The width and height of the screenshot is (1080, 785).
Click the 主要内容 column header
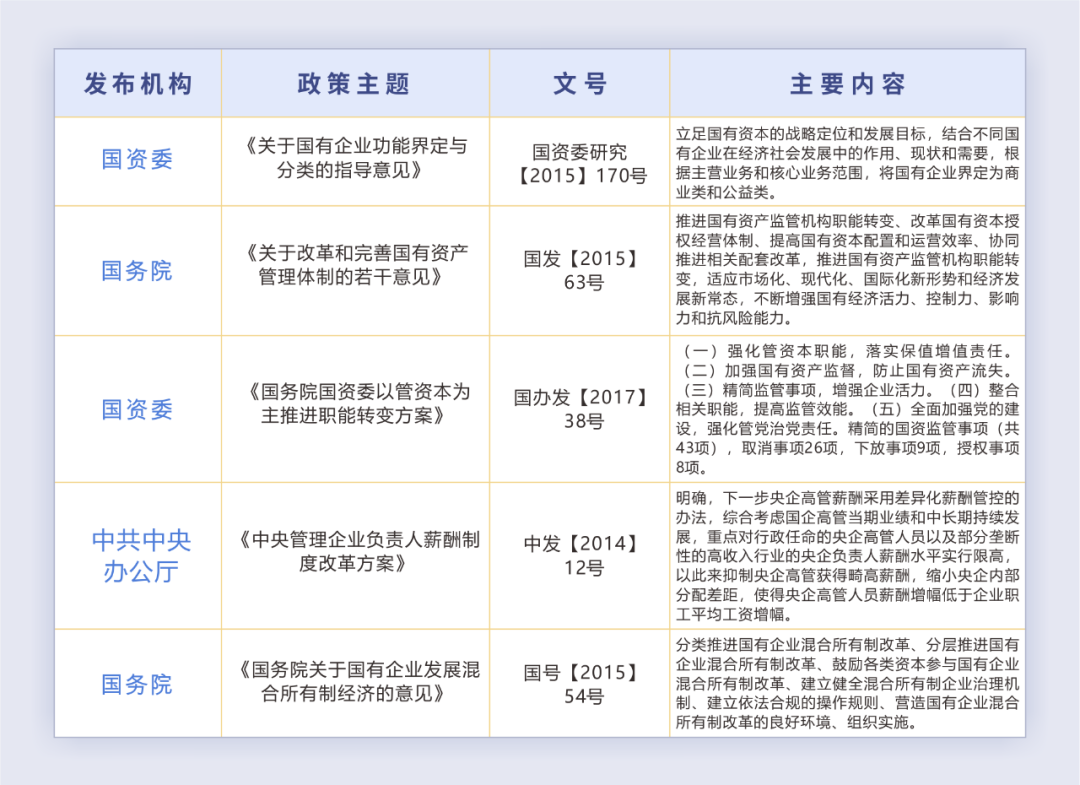click(847, 84)
